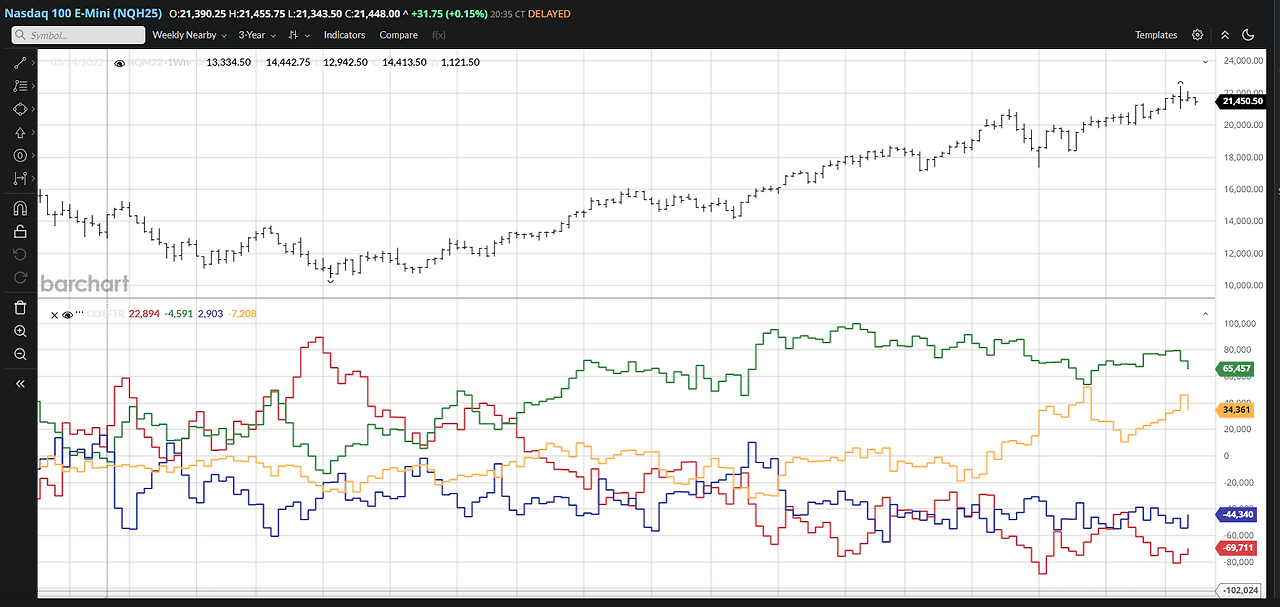The width and height of the screenshot is (1280, 607).
Task: Click the green -4,591 COT value
Action: (178, 314)
